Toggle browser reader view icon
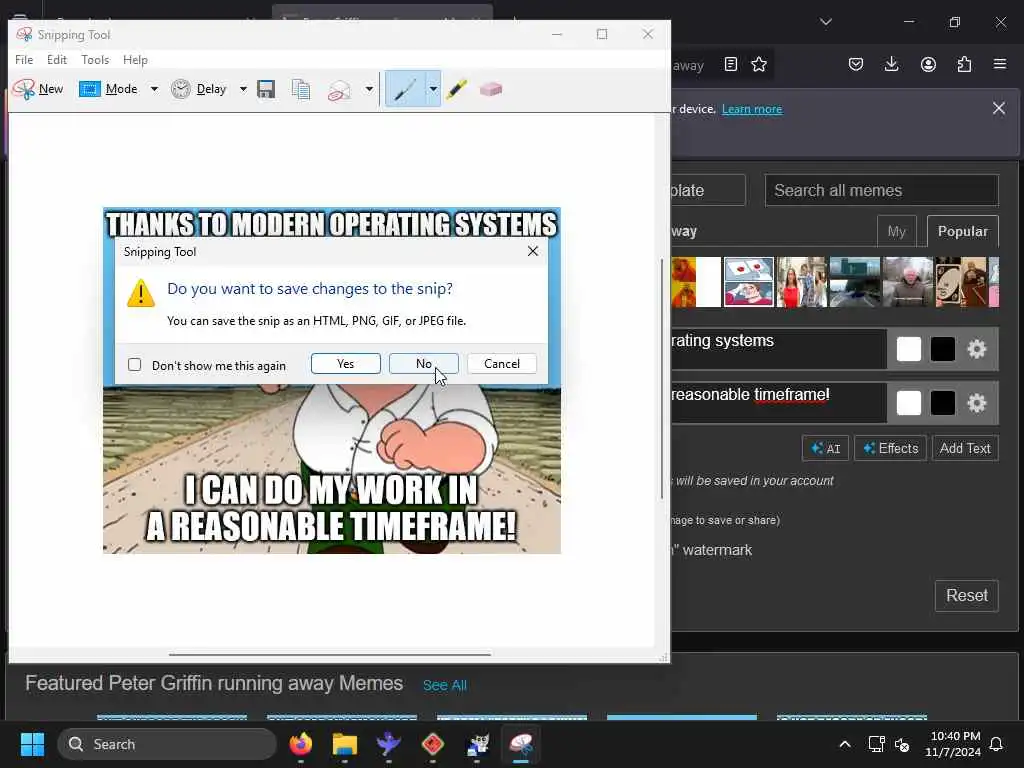Screen dimensions: 1024x768 pos(731,64)
